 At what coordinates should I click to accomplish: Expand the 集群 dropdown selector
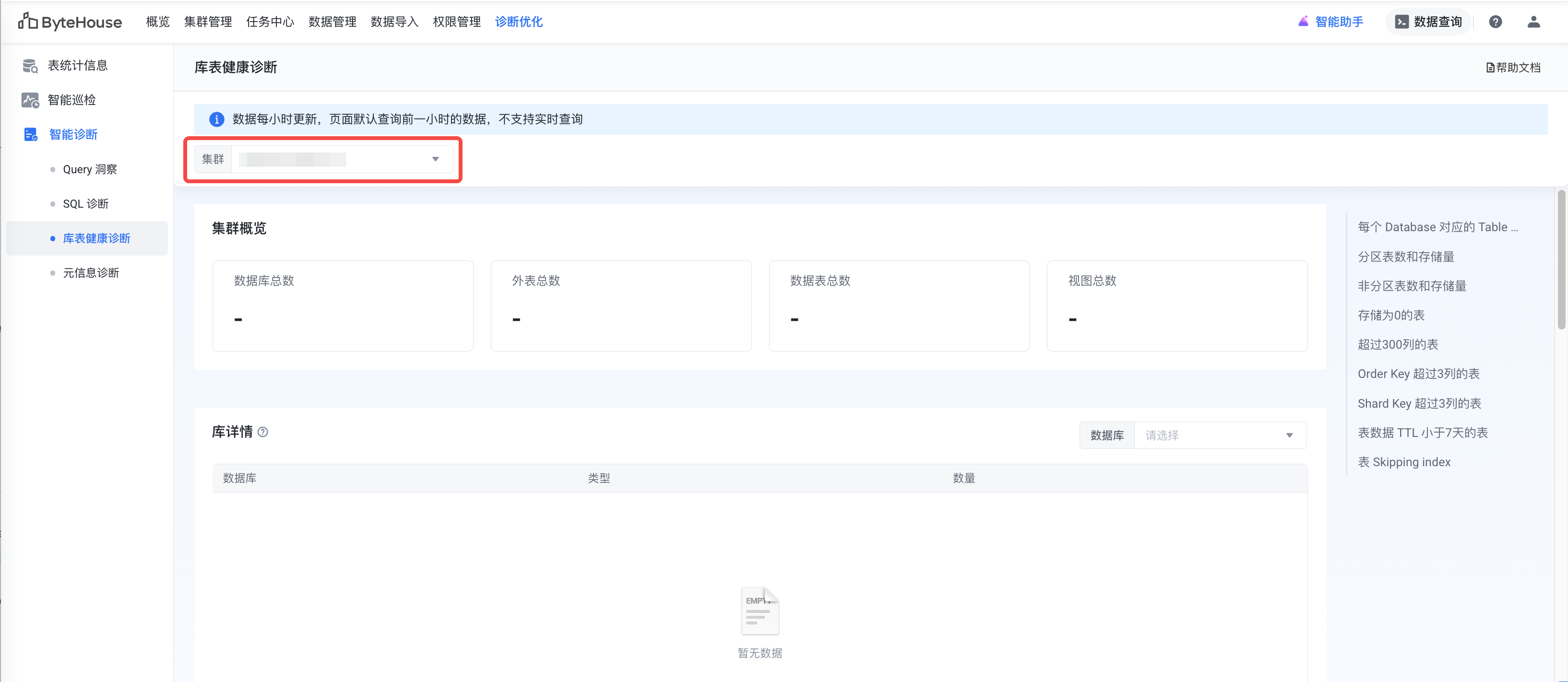[435, 159]
